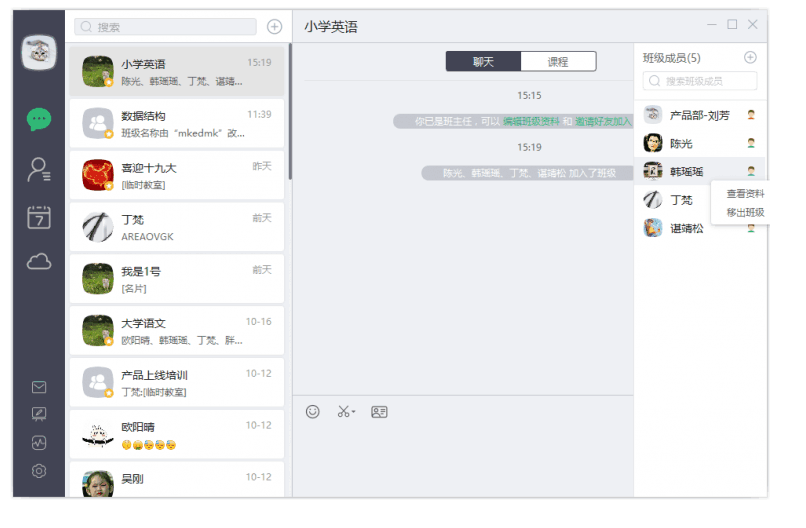
Task: Open the chat messages sidebar icon
Action: click(39, 119)
